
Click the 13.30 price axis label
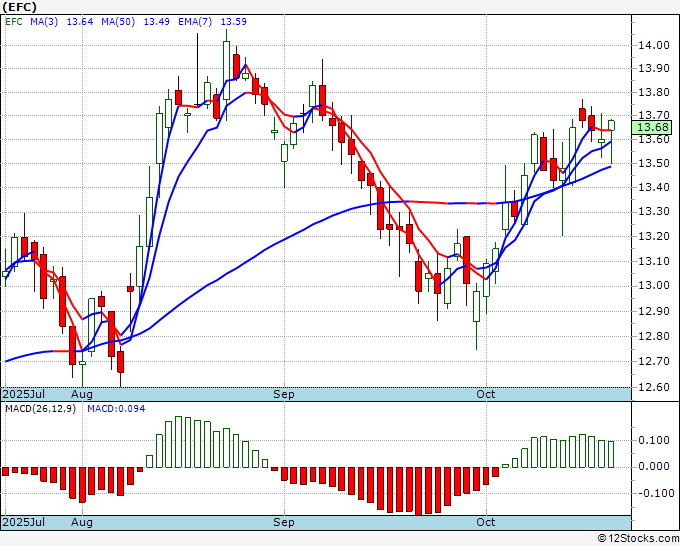[654, 212]
